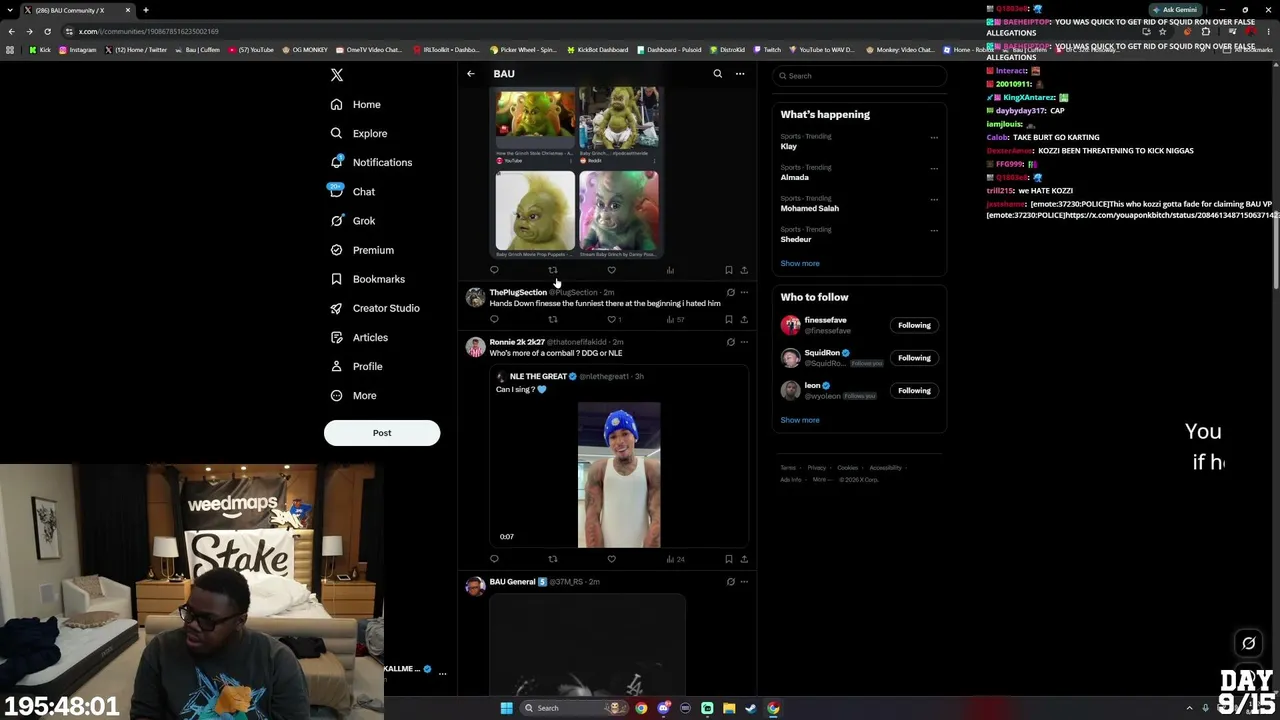Search within the BAU community
The width and height of the screenshot is (1280, 720).
[x=717, y=74]
